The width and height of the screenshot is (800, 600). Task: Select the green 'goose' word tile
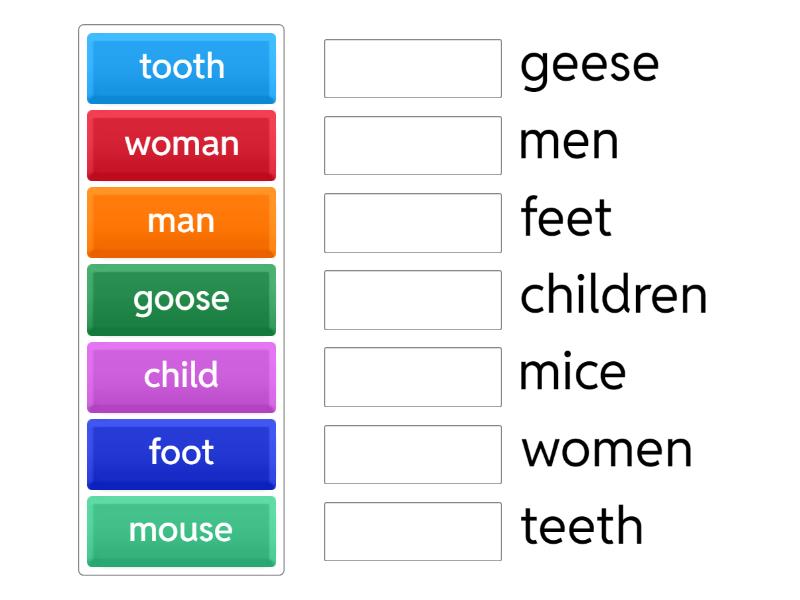point(181,299)
